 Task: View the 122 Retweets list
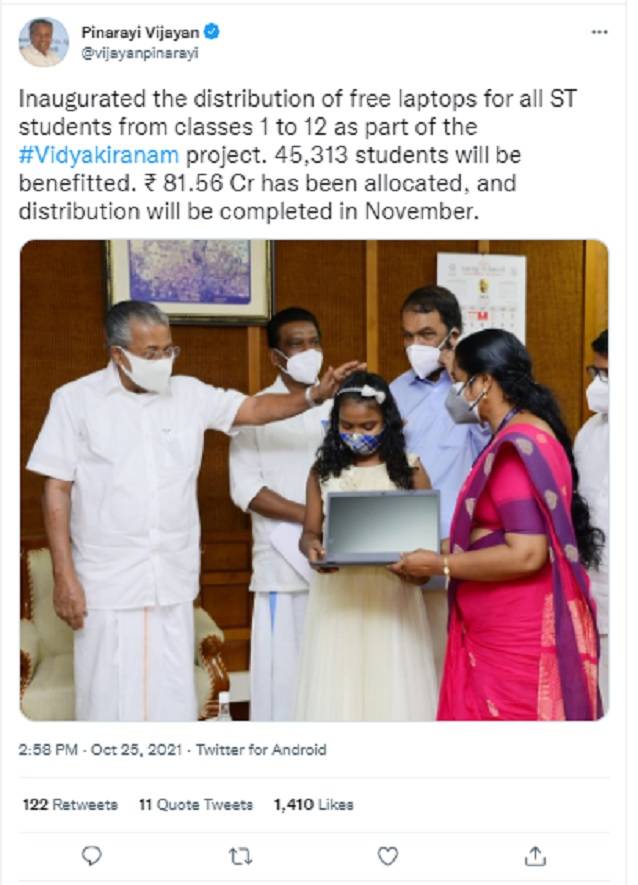click(x=70, y=804)
